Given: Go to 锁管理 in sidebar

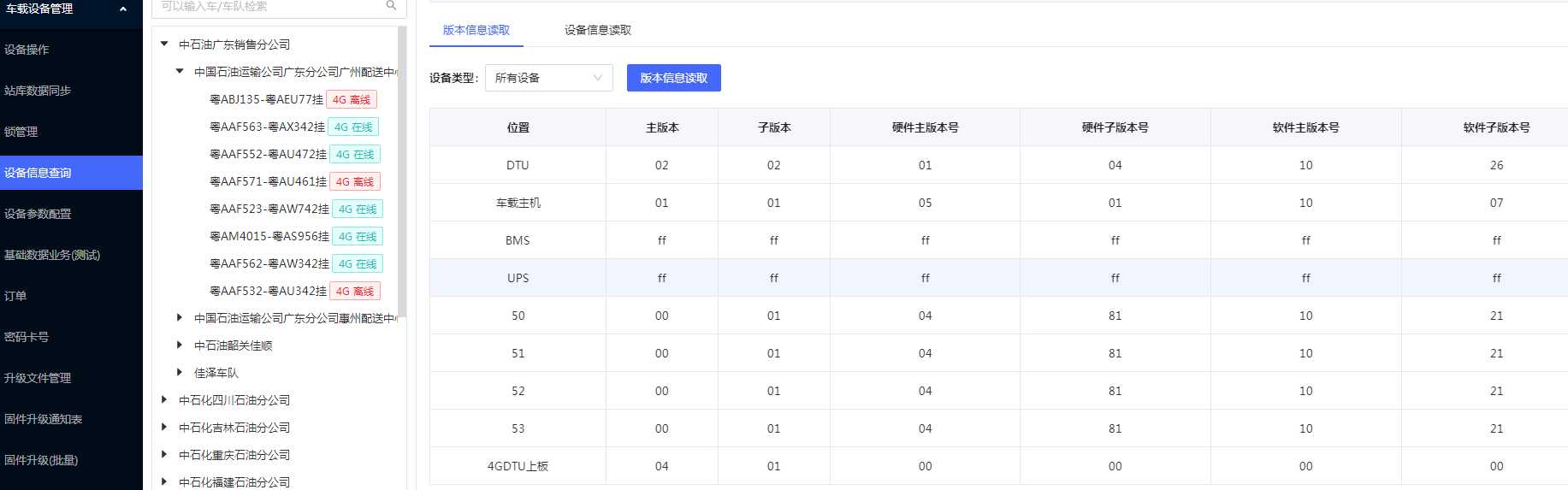Looking at the screenshot, I should 71,132.
